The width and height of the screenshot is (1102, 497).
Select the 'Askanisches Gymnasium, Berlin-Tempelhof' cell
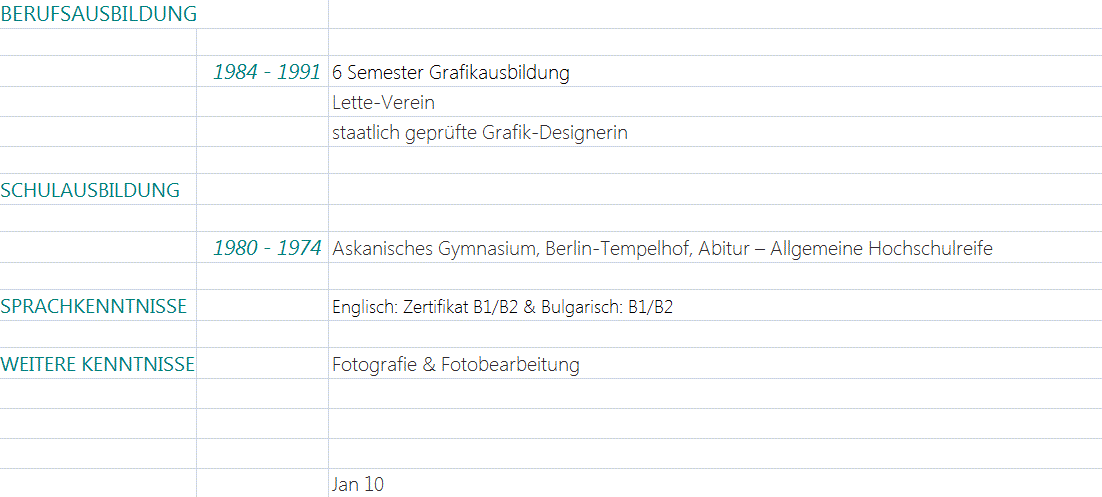tap(662, 248)
